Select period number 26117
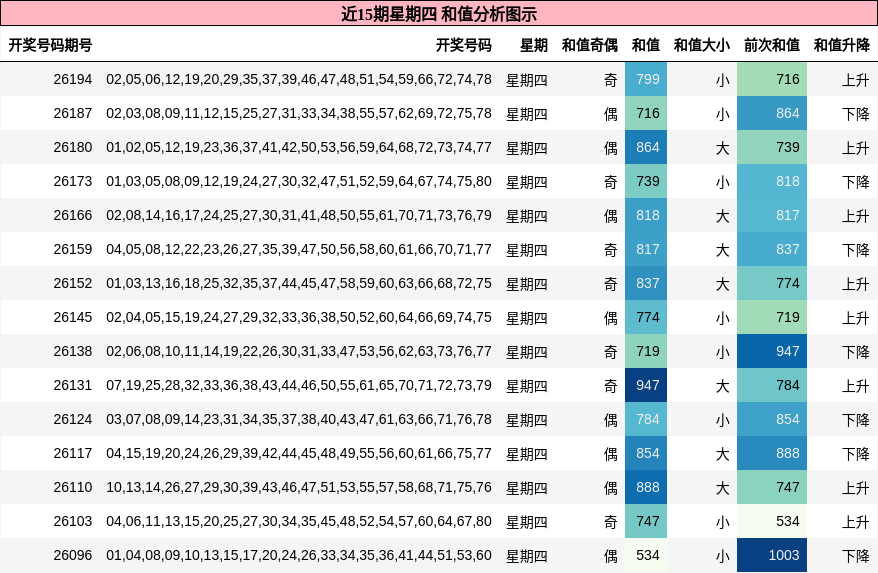The width and height of the screenshot is (878, 573). (73, 453)
